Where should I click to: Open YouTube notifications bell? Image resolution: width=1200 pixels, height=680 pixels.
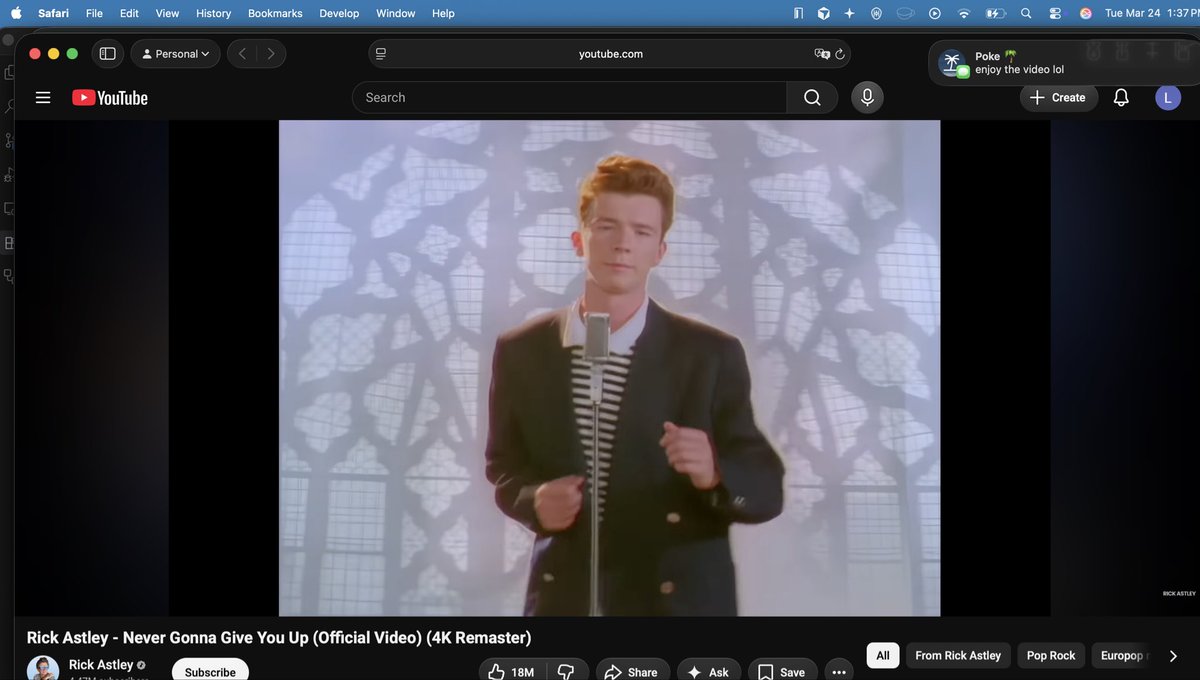point(1121,98)
